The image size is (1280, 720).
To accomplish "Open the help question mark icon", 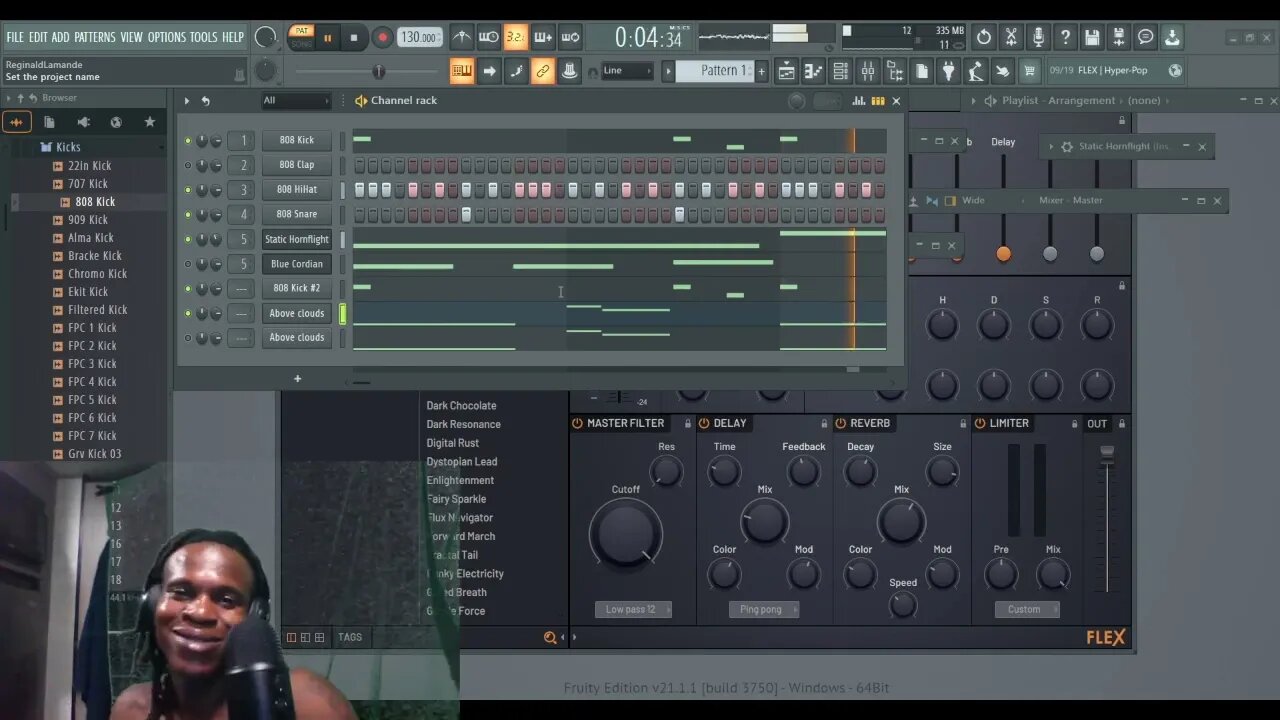I will tap(1065, 38).
